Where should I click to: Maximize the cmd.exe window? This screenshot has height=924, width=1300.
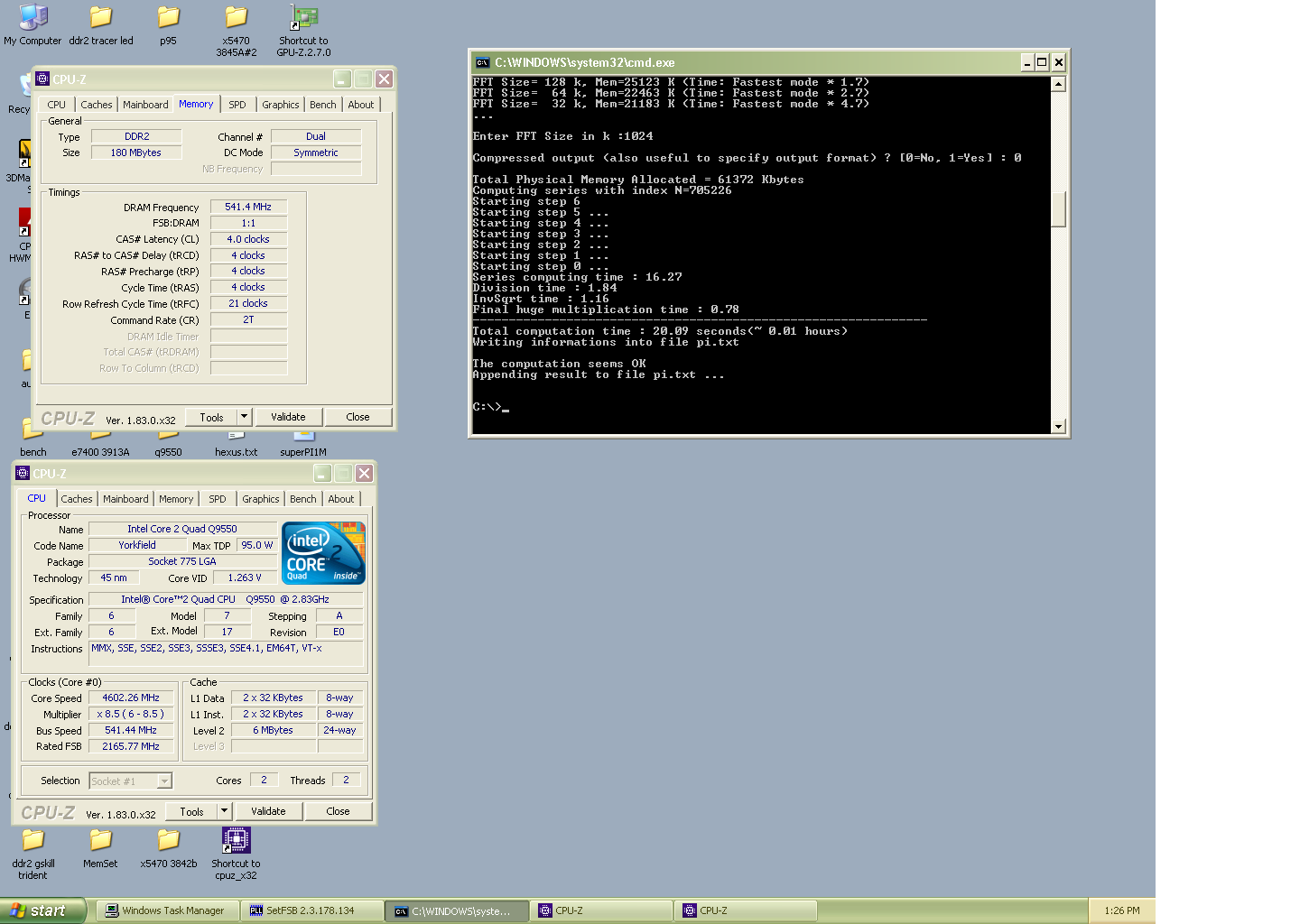(1042, 62)
